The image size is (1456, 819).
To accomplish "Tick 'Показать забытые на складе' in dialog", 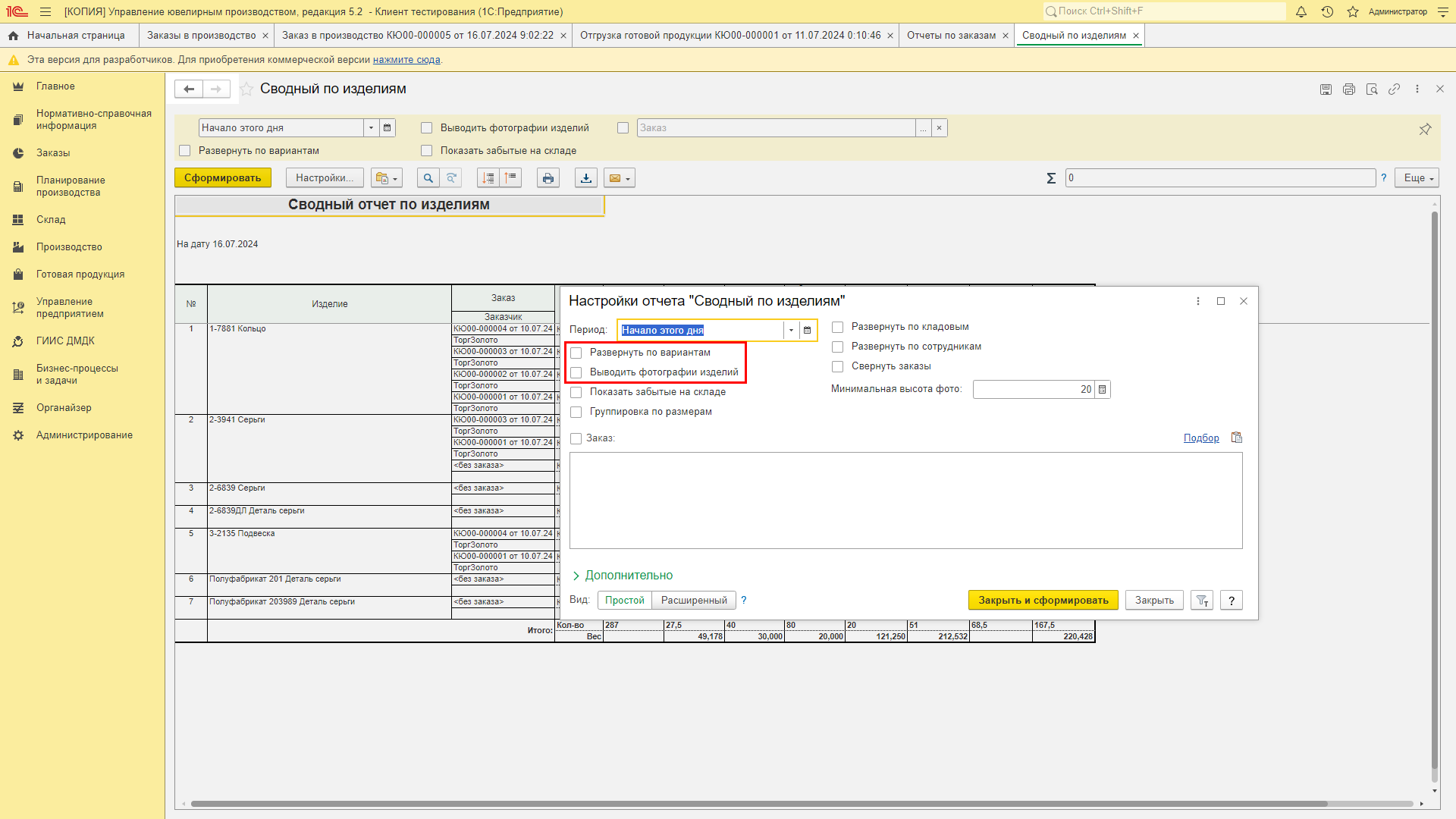I will click(576, 392).
